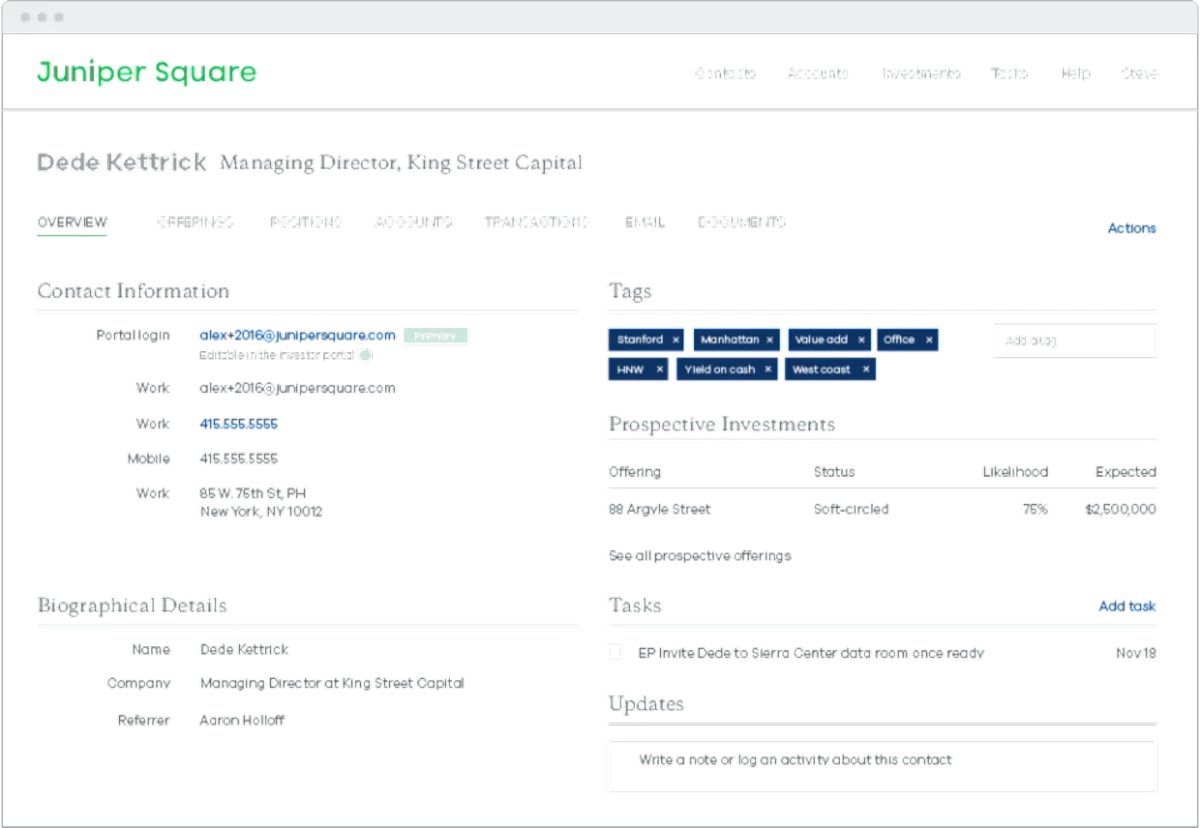Open Help in top navigation
Image resolution: width=1200 pixels, height=828 pixels.
(1076, 73)
